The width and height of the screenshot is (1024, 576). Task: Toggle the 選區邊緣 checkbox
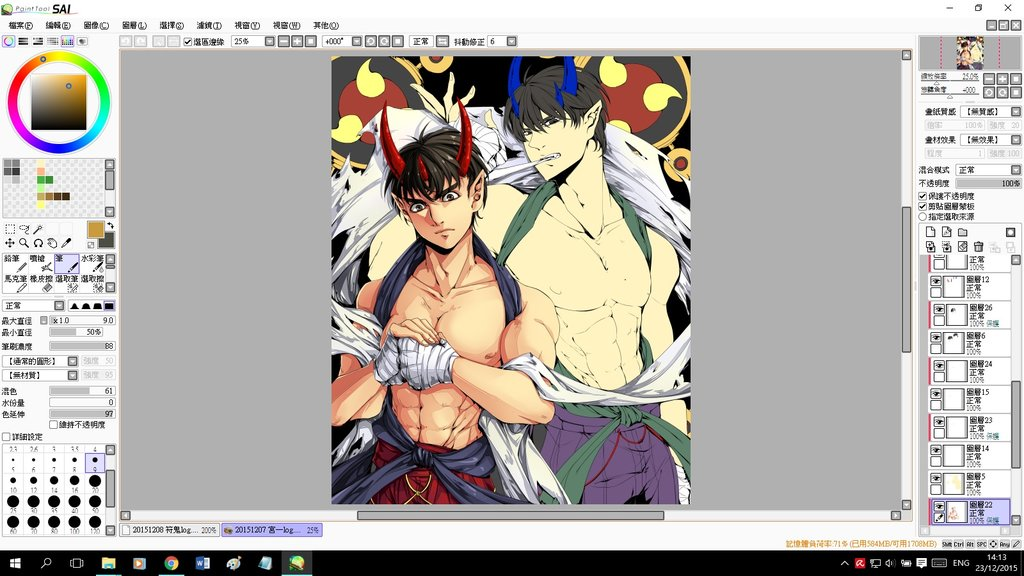[187, 42]
